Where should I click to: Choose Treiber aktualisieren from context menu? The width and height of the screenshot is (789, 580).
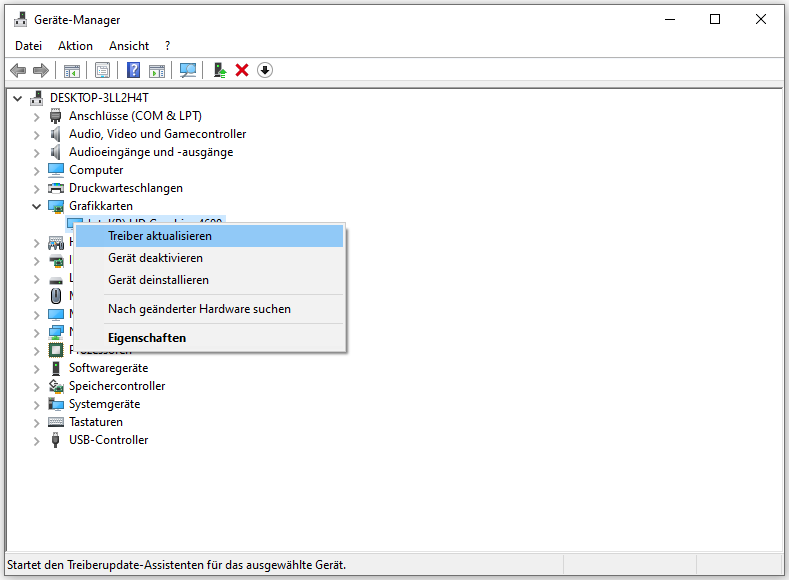pyautogui.click(x=209, y=236)
